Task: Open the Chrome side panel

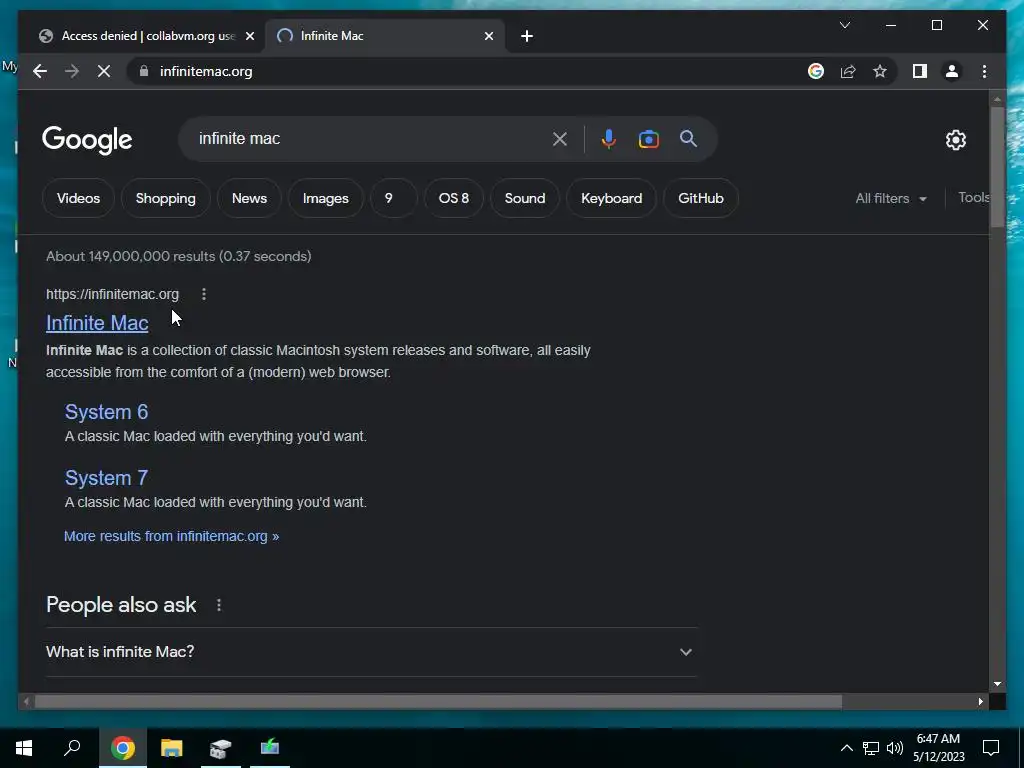Action: coord(920,71)
